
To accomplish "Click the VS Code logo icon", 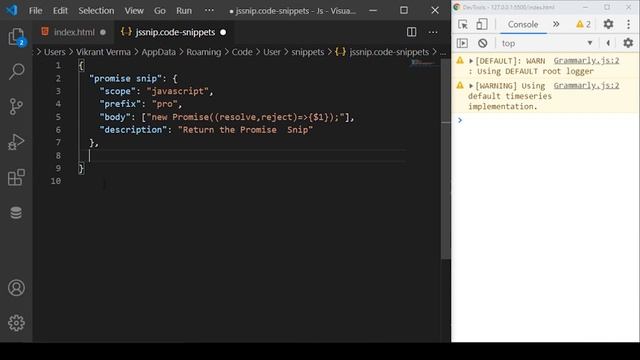I will tap(12, 10).
